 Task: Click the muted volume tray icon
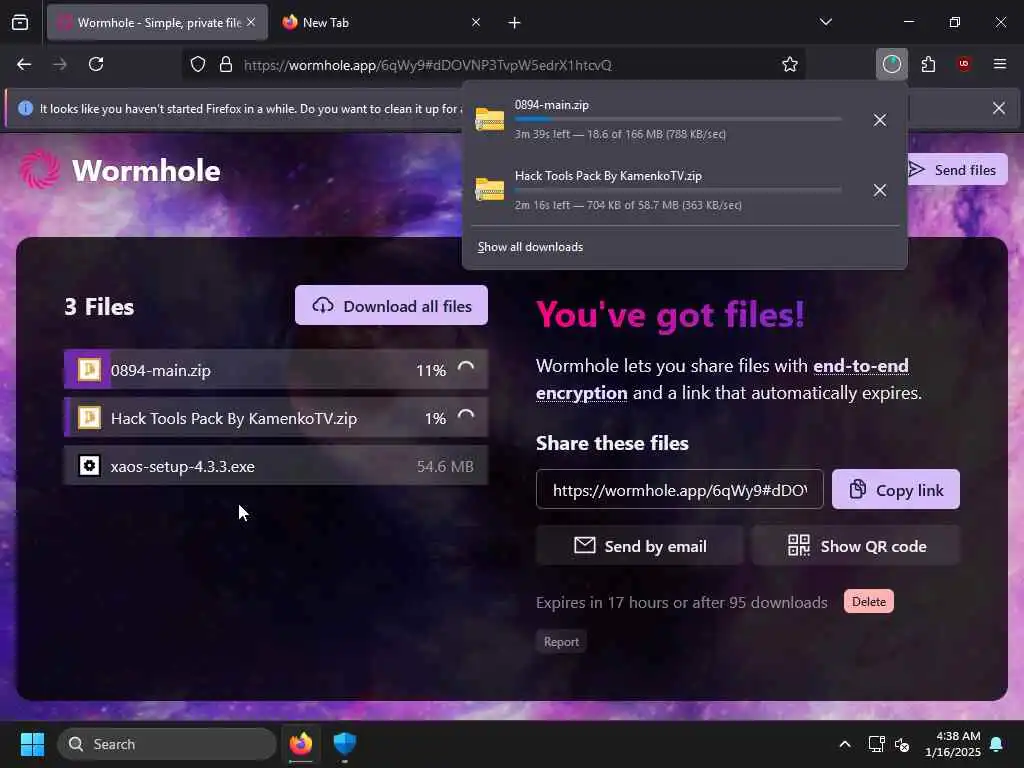point(902,744)
